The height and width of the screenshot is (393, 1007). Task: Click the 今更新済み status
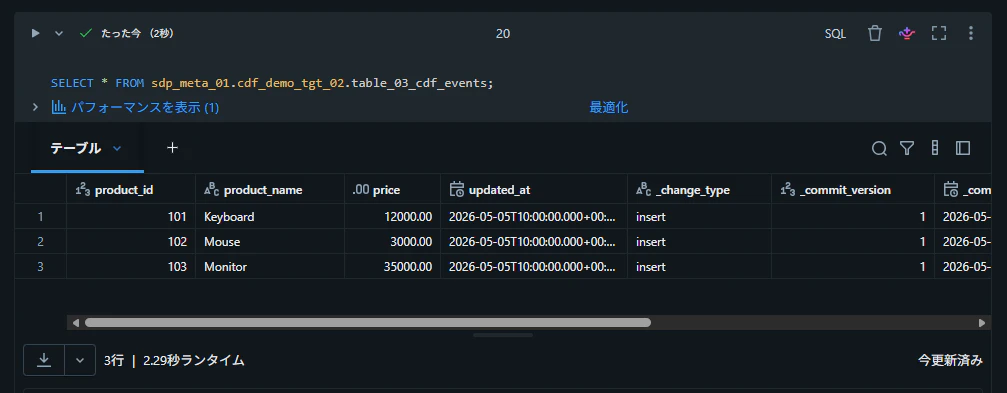pos(950,360)
